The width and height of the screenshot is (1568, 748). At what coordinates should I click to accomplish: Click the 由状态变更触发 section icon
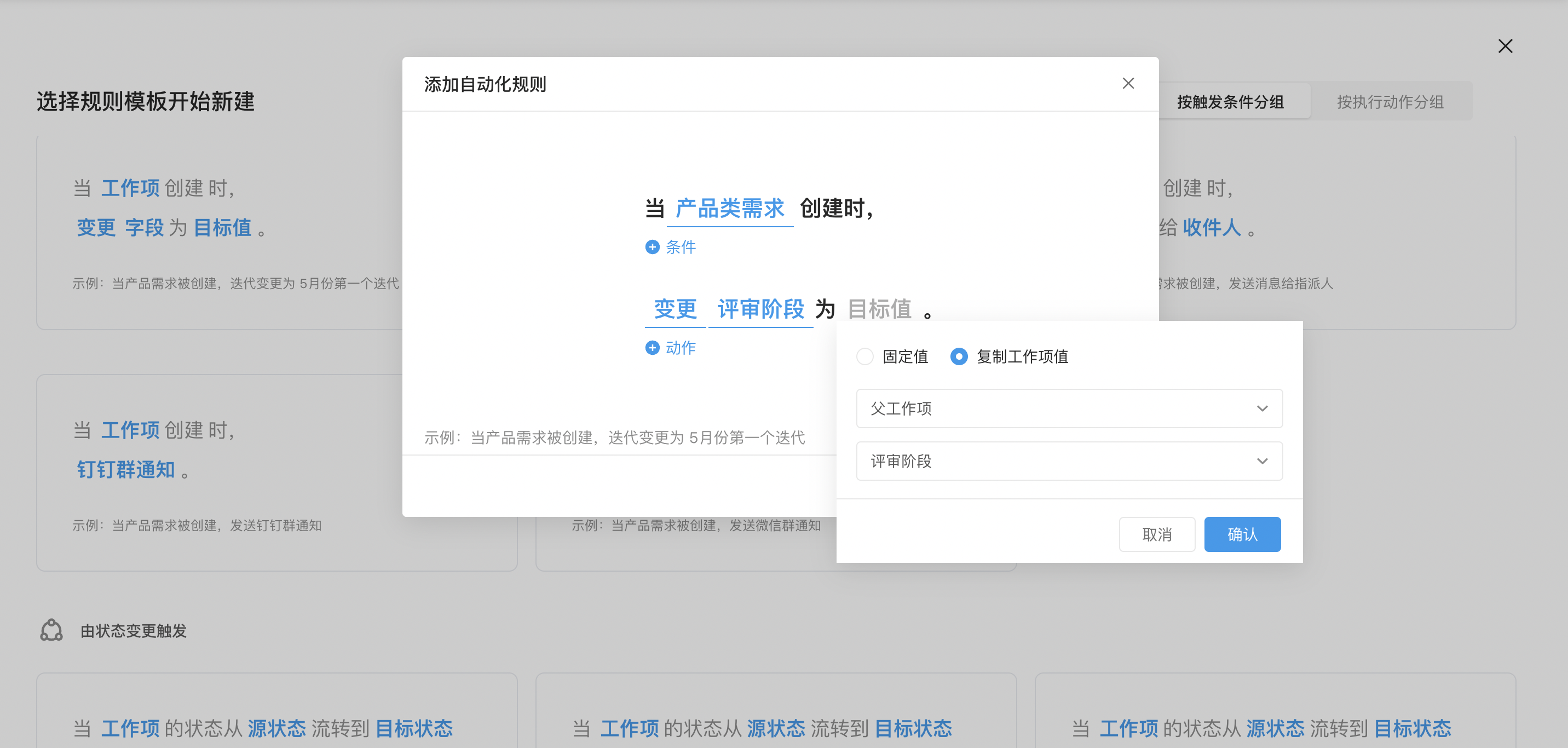[x=51, y=630]
